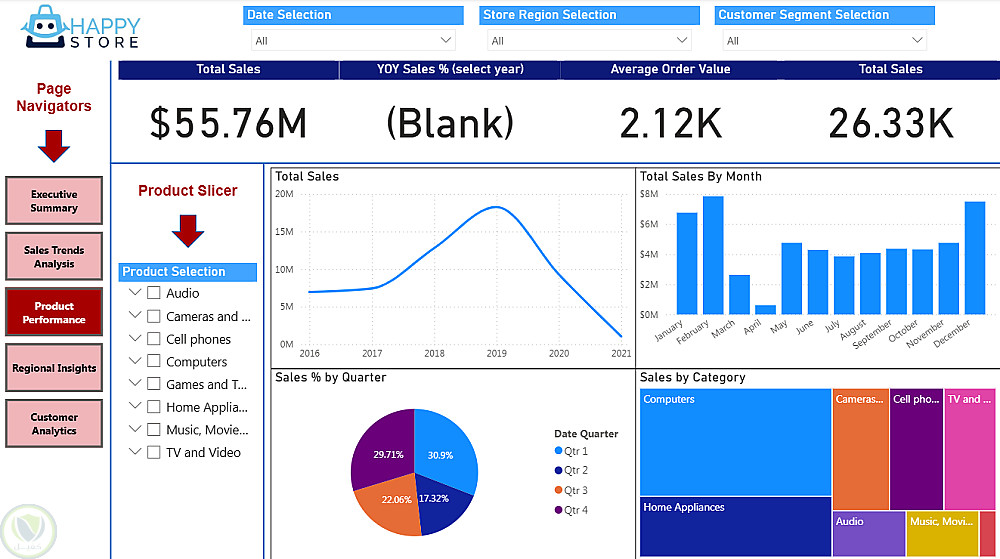This screenshot has width=1000, height=559.
Task: Enable the Home Applia... checkbox
Action: (154, 407)
